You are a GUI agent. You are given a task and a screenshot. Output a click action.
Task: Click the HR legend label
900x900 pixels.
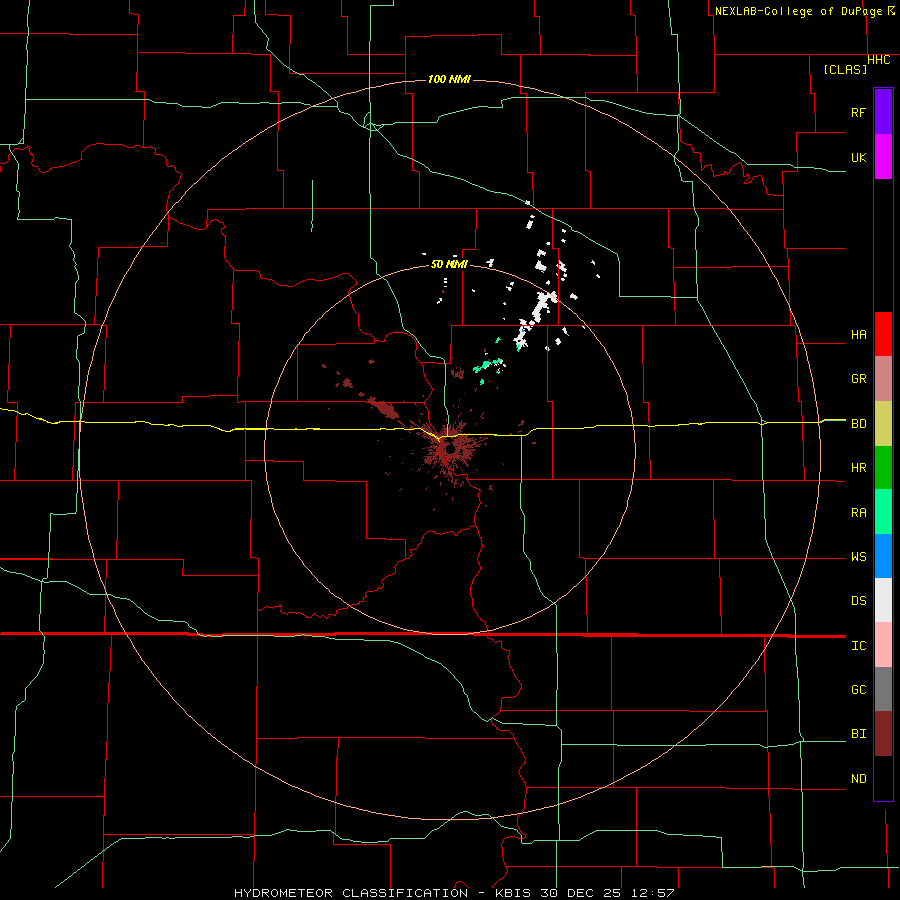click(858, 468)
